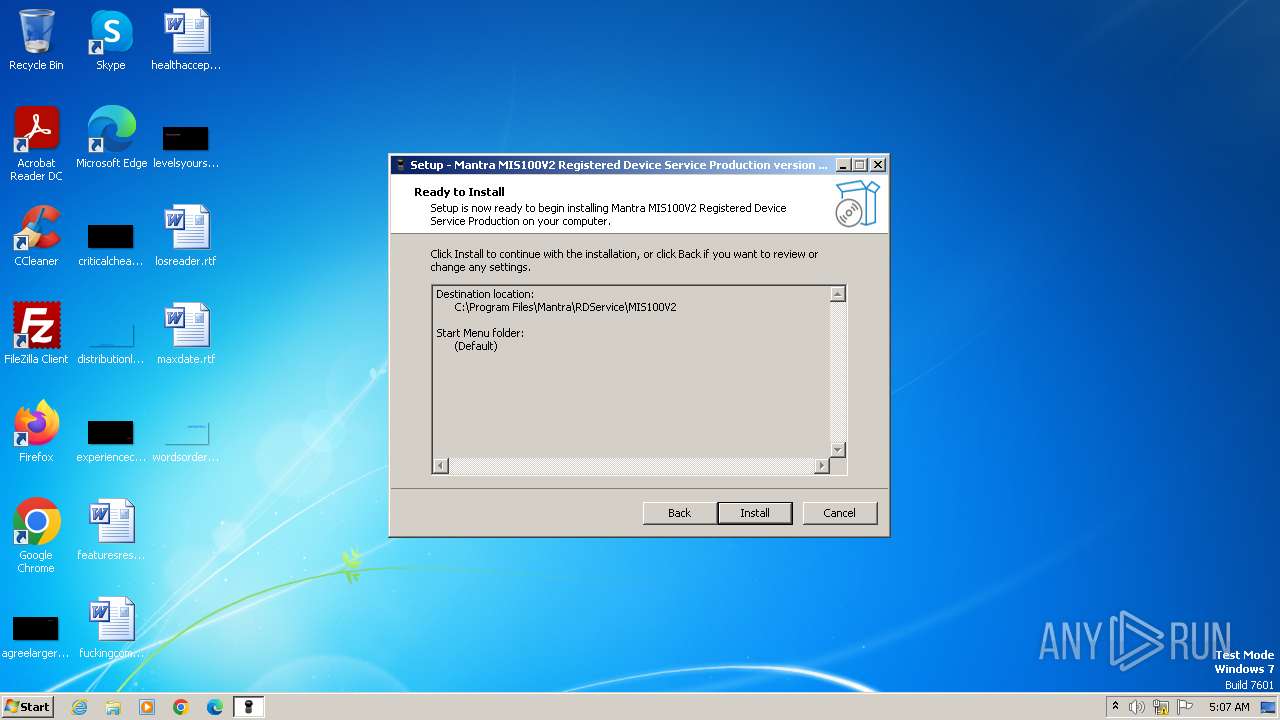This screenshot has height=720, width=1280.
Task: Launch Firefox from the desktop
Action: tap(36, 432)
